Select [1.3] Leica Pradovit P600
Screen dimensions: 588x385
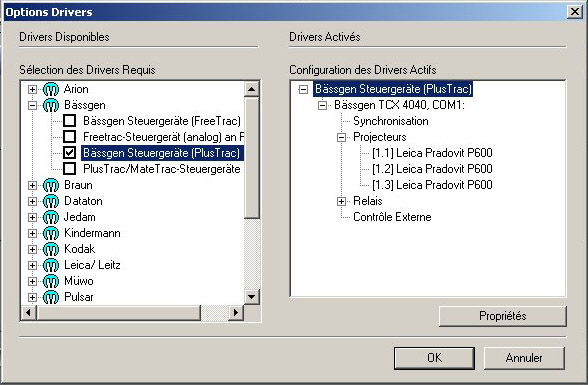432,185
